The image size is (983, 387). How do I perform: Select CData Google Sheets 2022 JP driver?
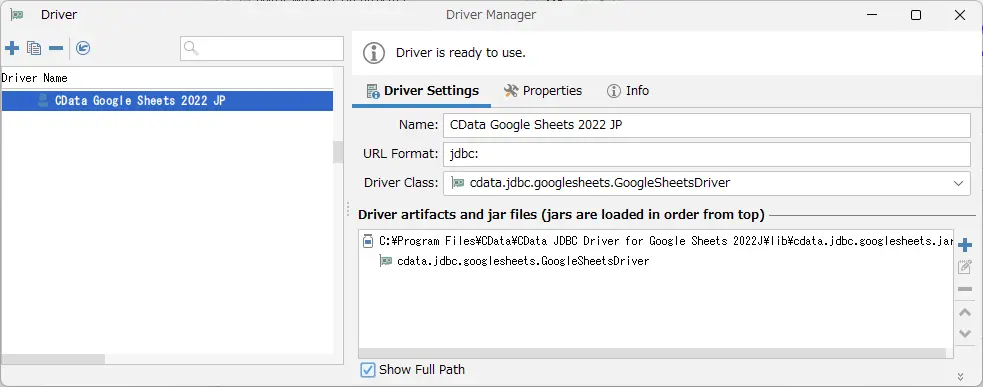coord(167,101)
